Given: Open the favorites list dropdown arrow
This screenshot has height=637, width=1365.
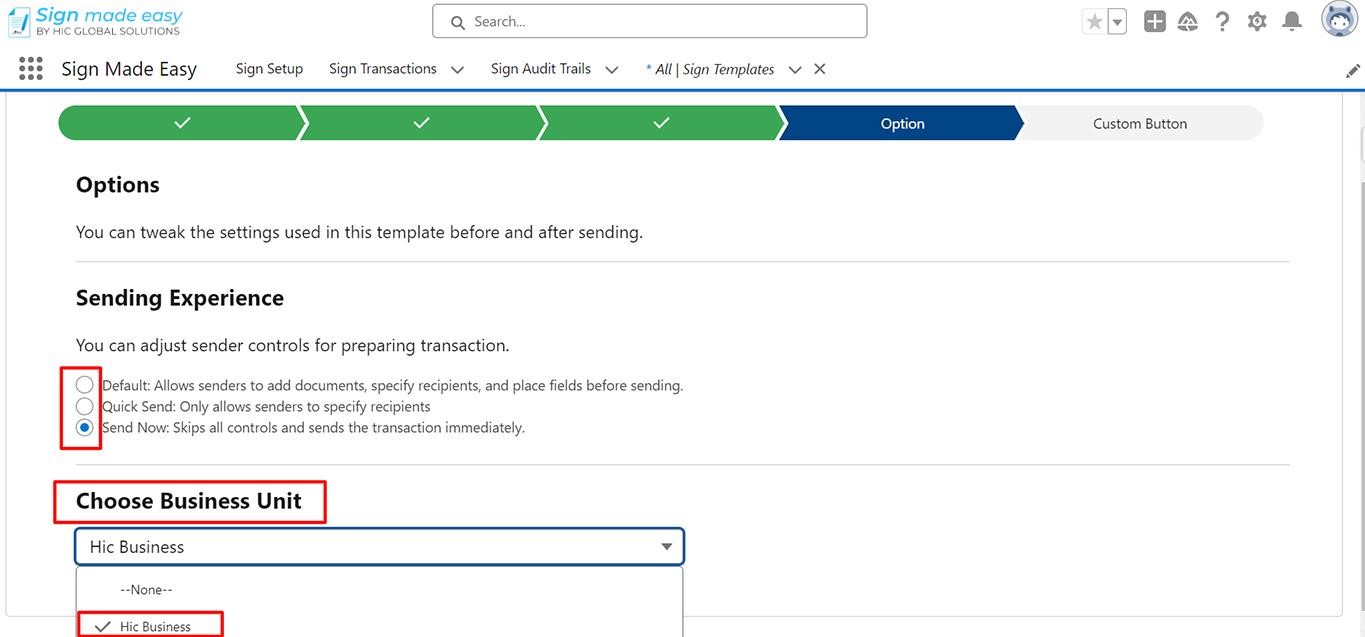Looking at the screenshot, I should pos(1117,21).
